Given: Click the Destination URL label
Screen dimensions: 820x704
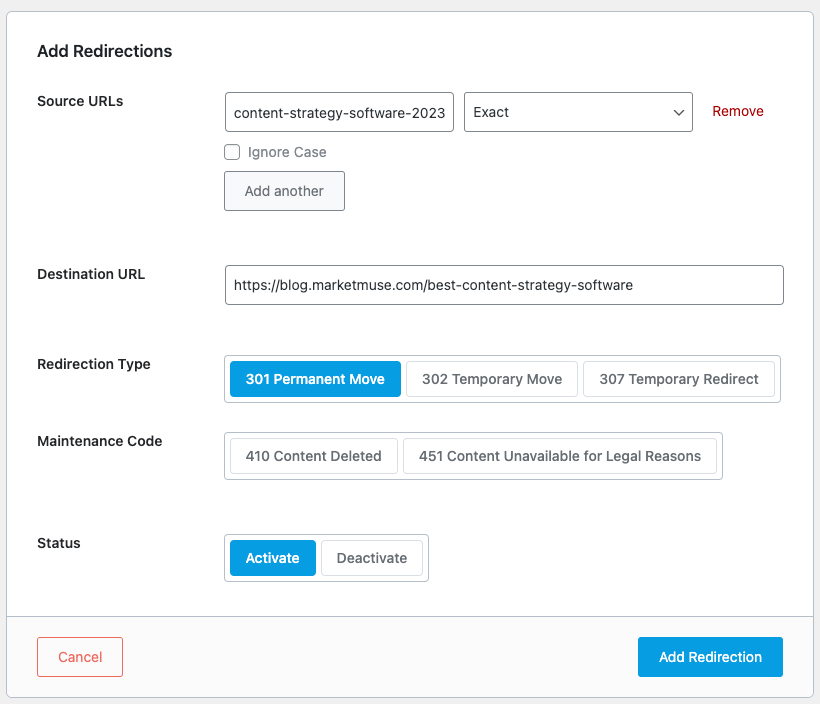Looking at the screenshot, I should pos(91,274).
